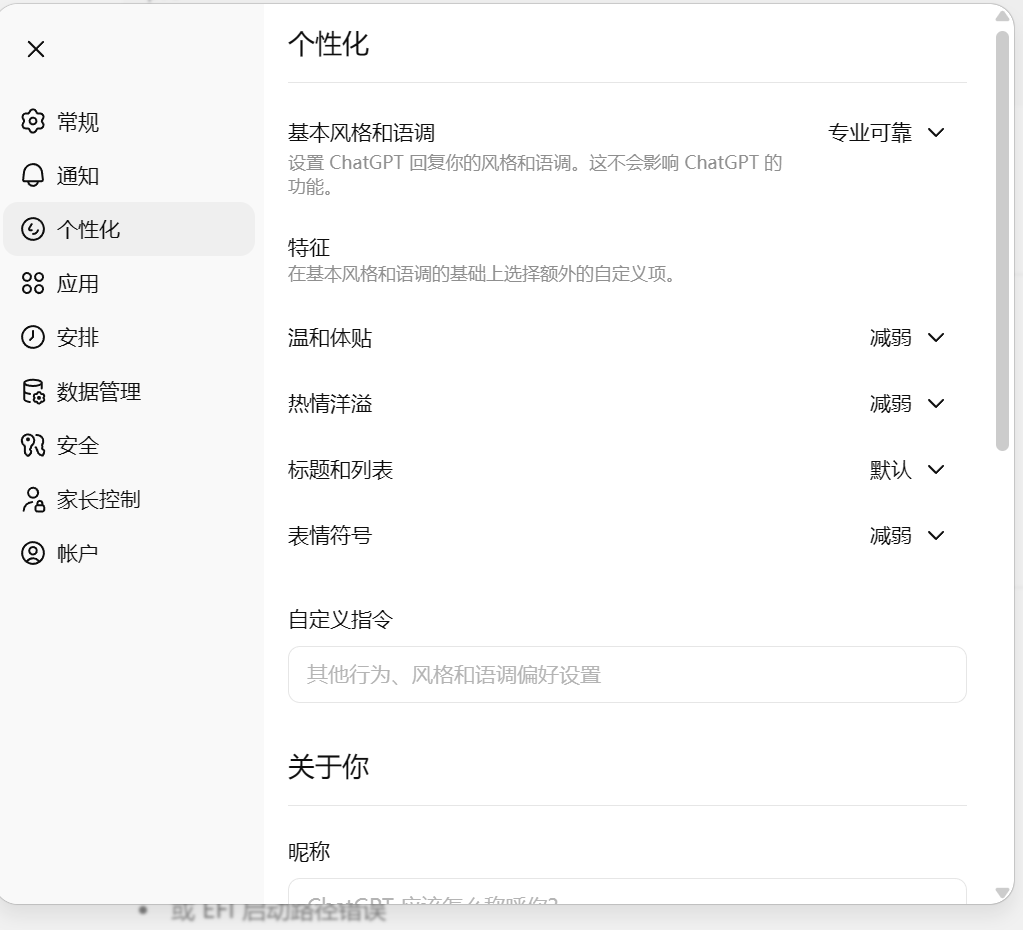Open the 标题和列表 dropdown set to 默认
This screenshot has width=1023, height=930.
coord(907,469)
